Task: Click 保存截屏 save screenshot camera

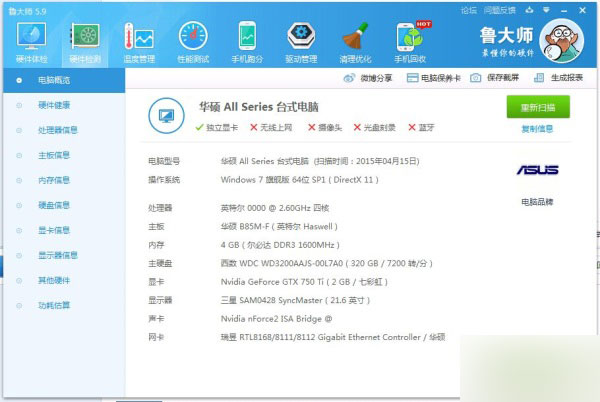Action: coord(494,78)
